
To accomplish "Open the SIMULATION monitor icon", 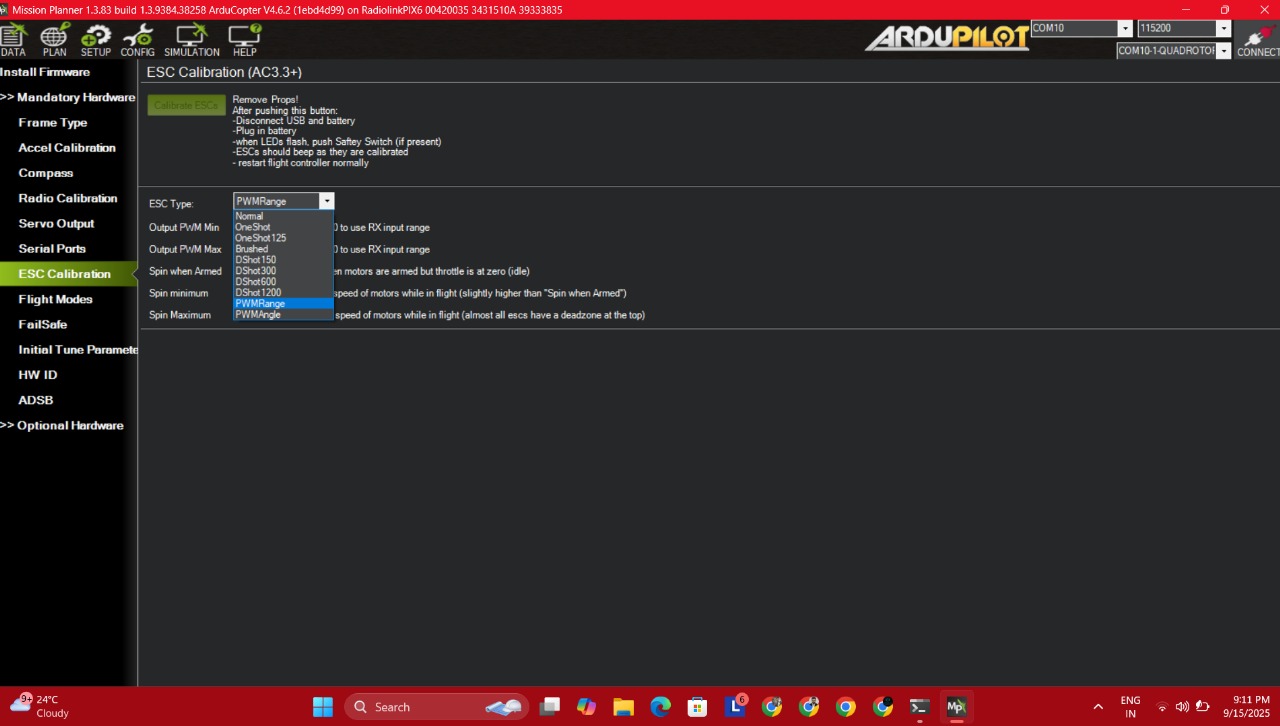I will [x=191, y=39].
